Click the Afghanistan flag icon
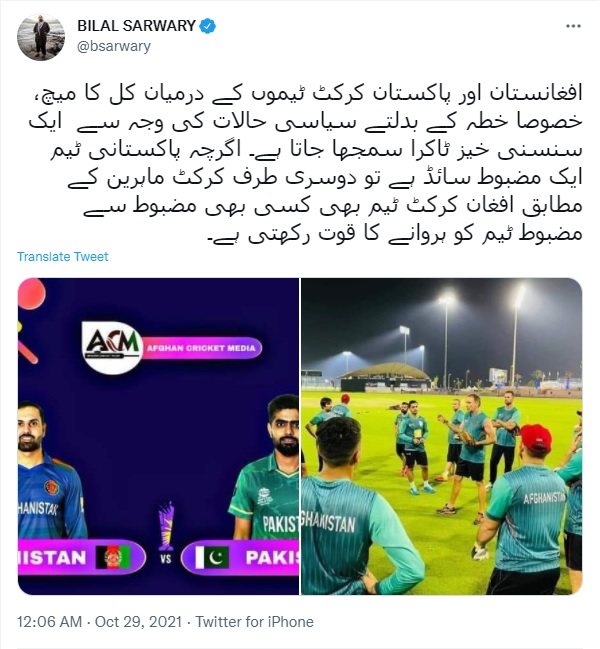Screen dimensions: 600x649 [113, 557]
